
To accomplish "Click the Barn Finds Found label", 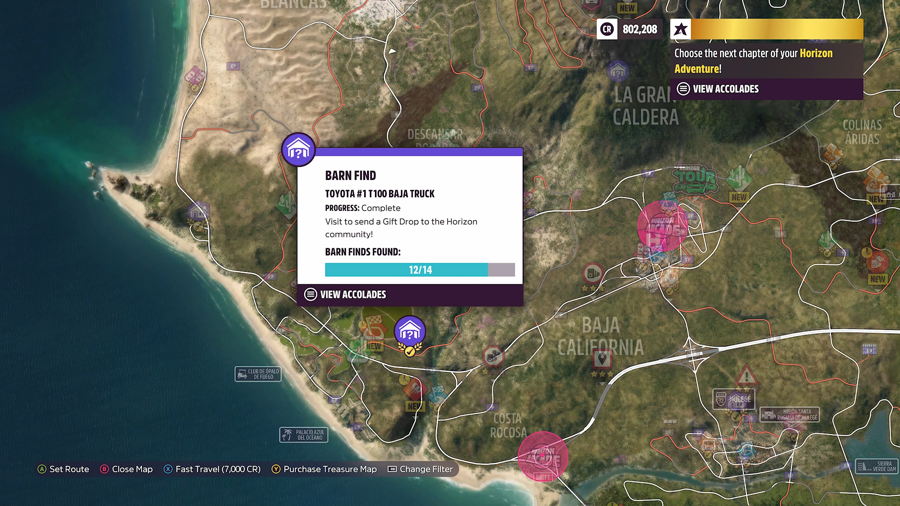I will [363, 252].
